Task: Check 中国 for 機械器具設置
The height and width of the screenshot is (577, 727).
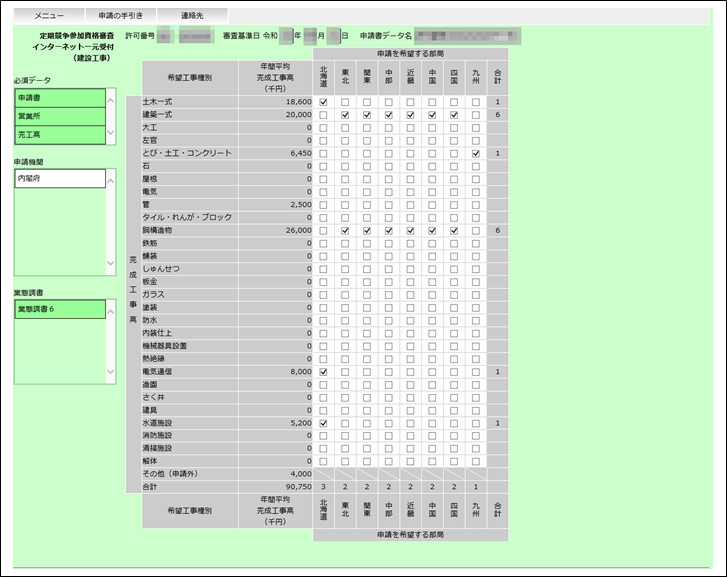Action: coord(432,346)
